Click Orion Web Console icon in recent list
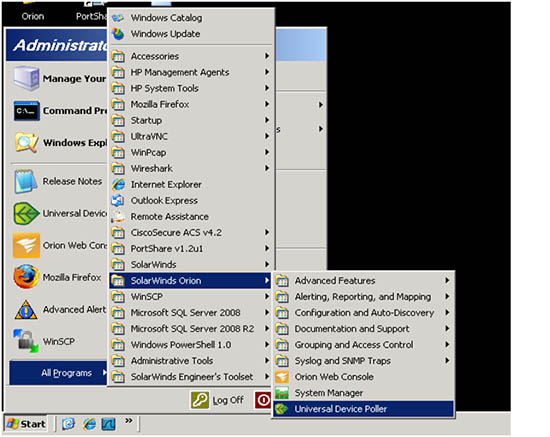The width and height of the screenshot is (550, 437). point(26,245)
